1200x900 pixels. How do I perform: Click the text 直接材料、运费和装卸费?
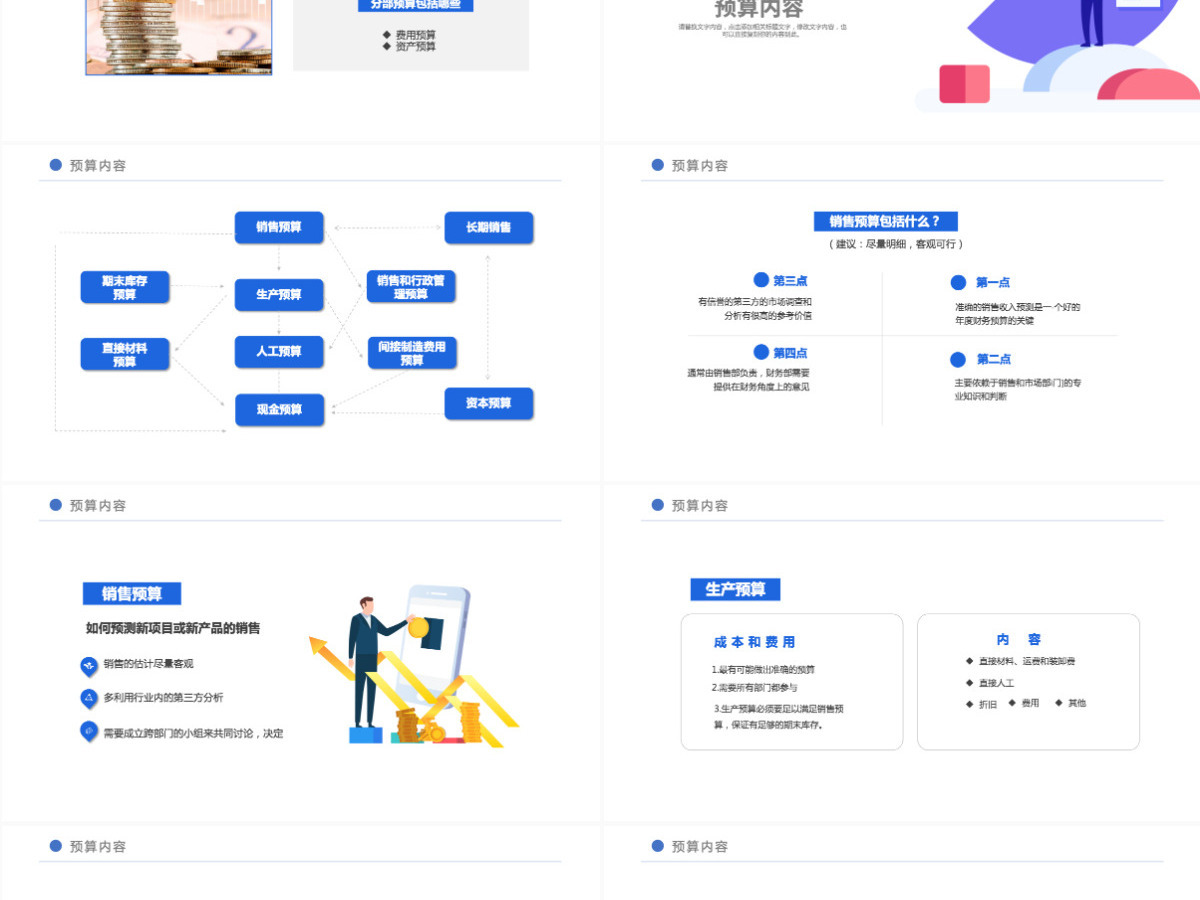1027,662
